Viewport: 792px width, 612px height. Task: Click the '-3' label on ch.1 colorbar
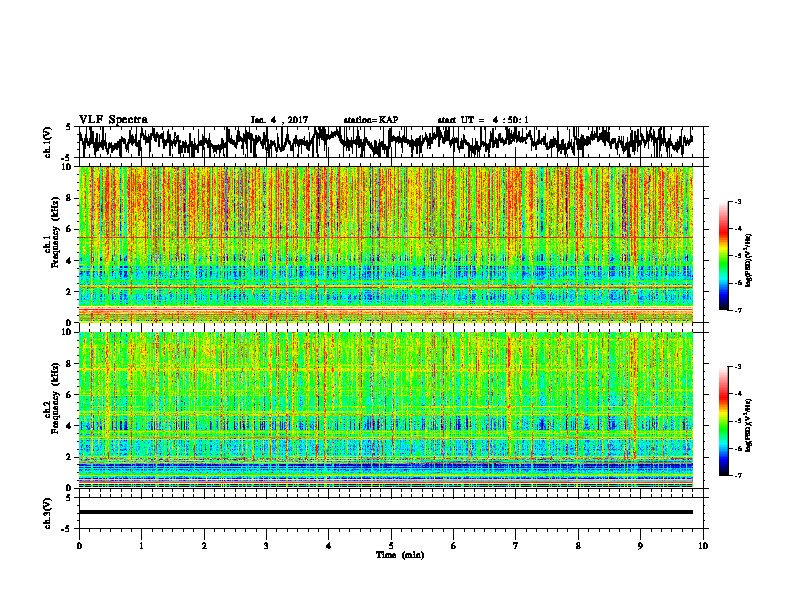(737, 202)
